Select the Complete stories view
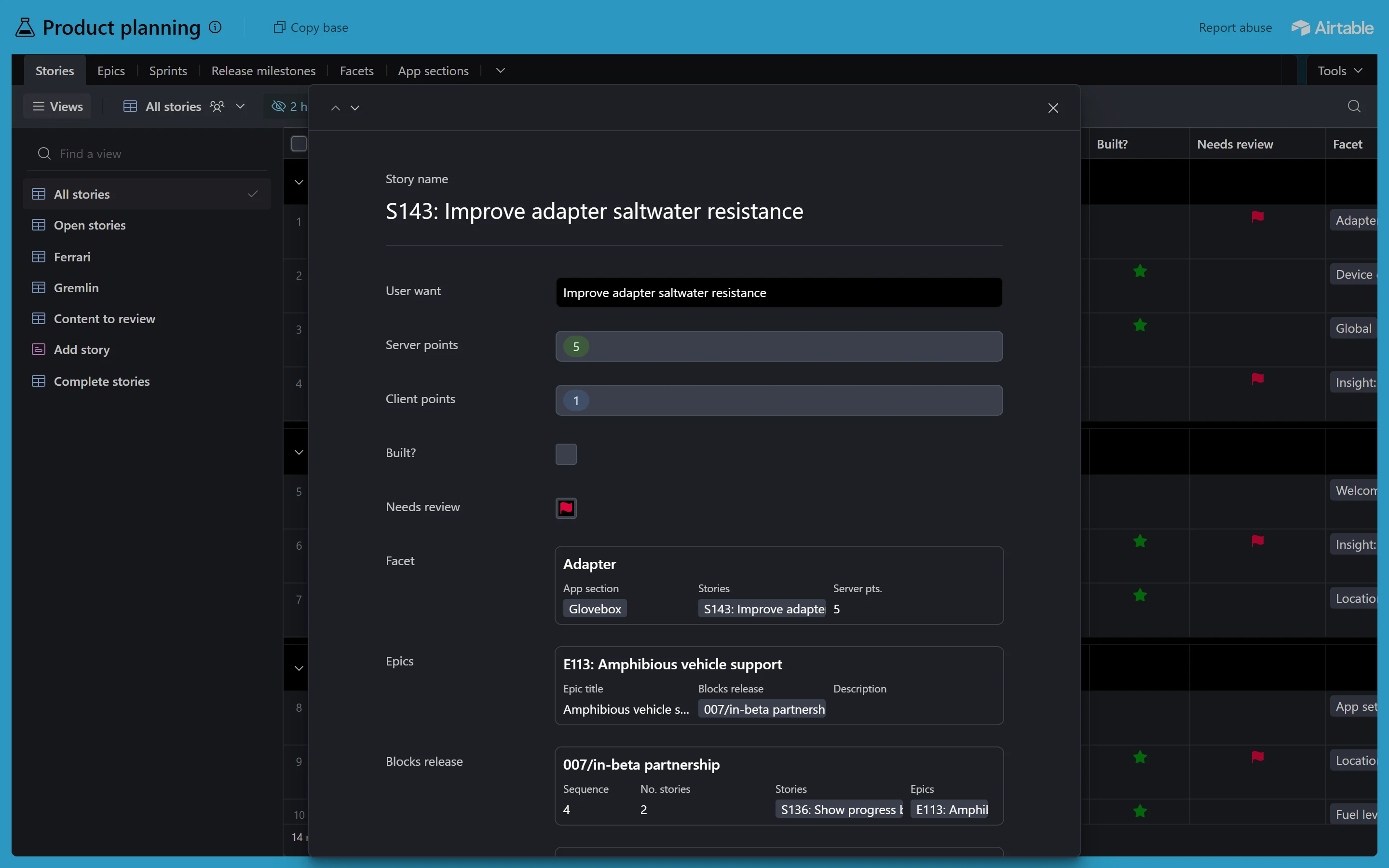The width and height of the screenshot is (1389, 868). [x=147, y=381]
